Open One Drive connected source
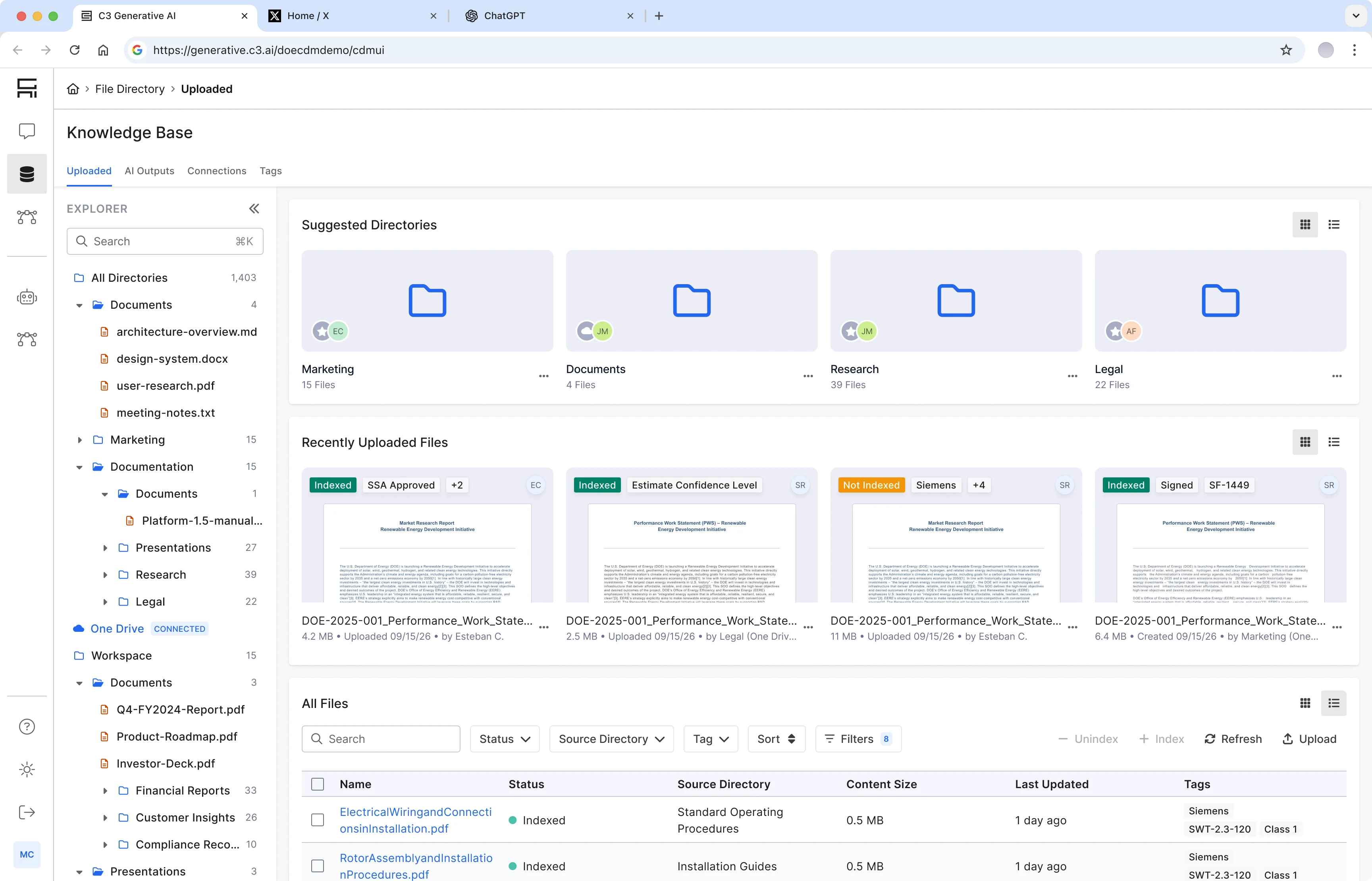 click(x=117, y=629)
